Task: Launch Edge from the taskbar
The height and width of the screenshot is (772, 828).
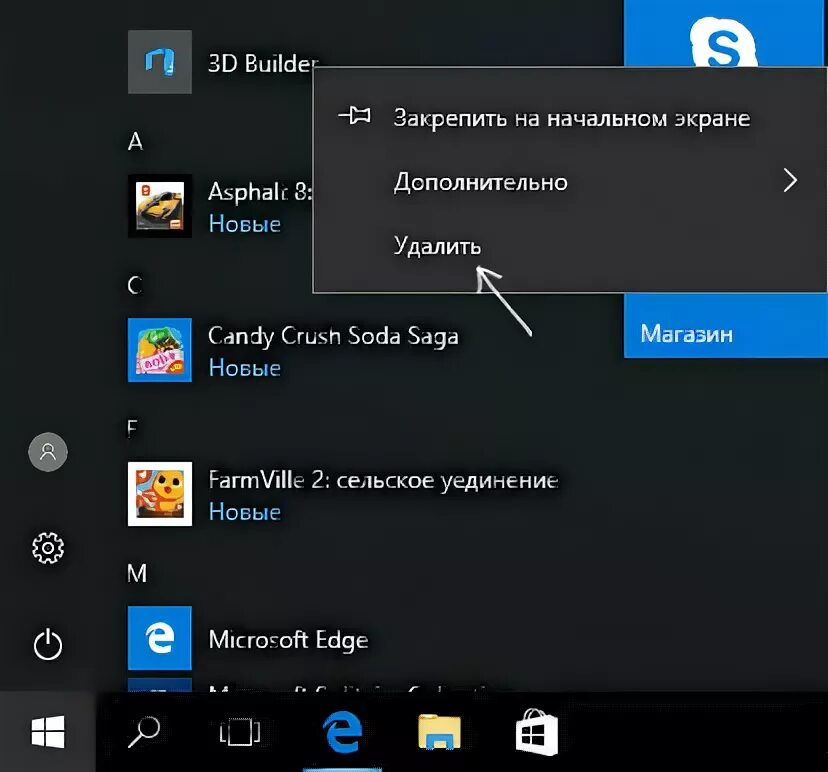Action: click(x=342, y=732)
